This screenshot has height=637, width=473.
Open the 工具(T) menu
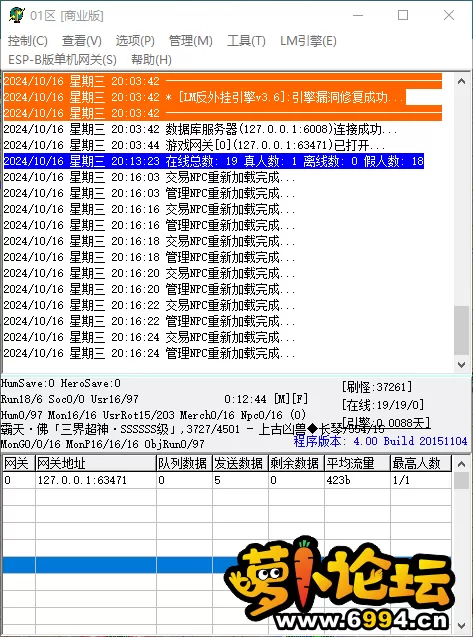click(246, 41)
